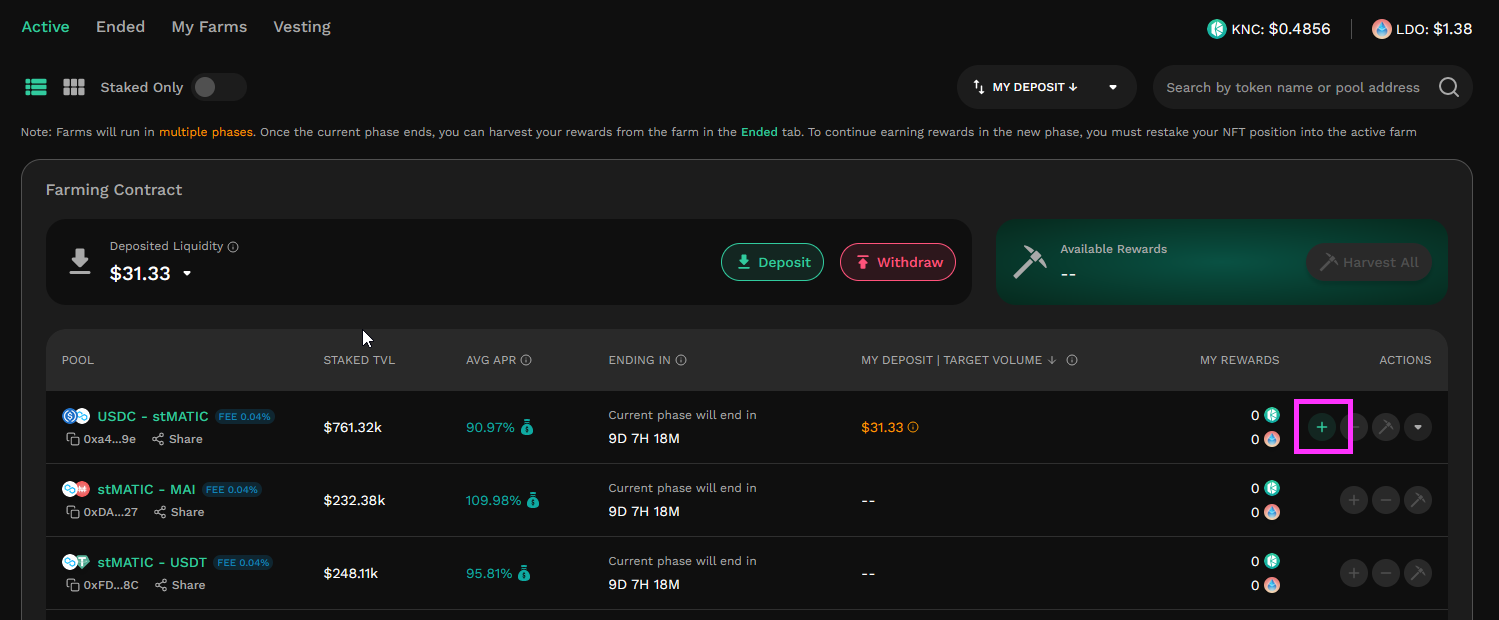1499x620 pixels.
Task: Open the USDC - stMATIC pool link
Action: click(153, 416)
